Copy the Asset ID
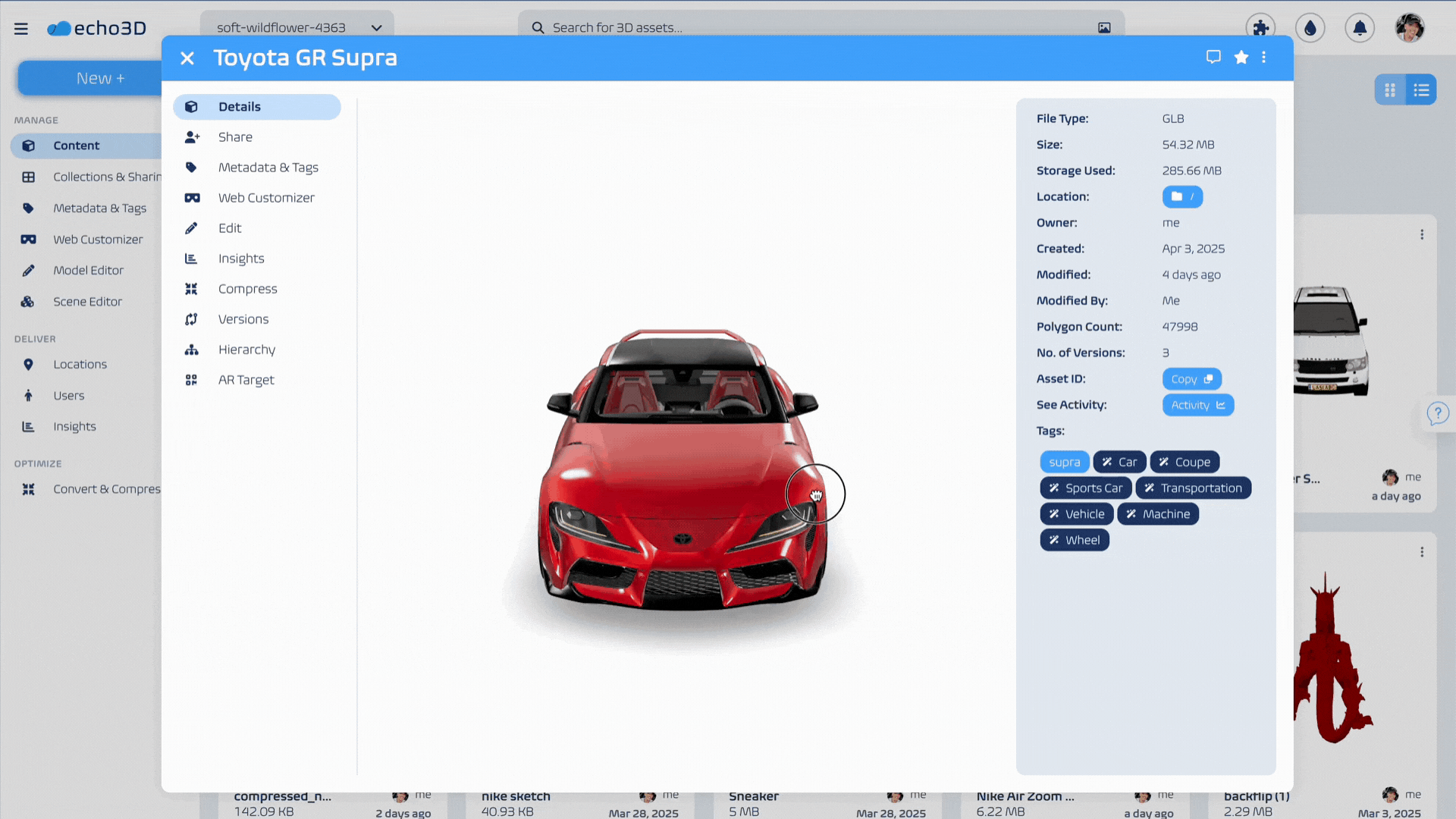The width and height of the screenshot is (1456, 819). [x=1191, y=379]
